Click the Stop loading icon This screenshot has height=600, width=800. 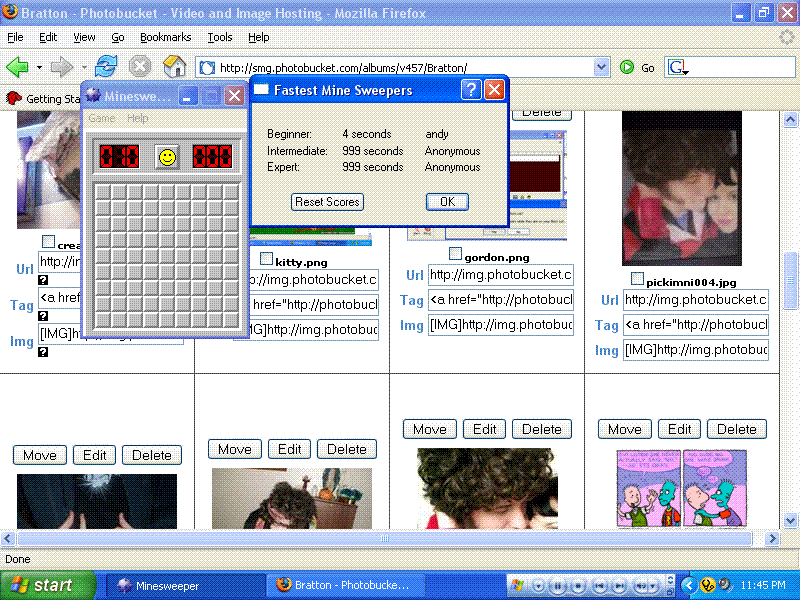click(140, 67)
